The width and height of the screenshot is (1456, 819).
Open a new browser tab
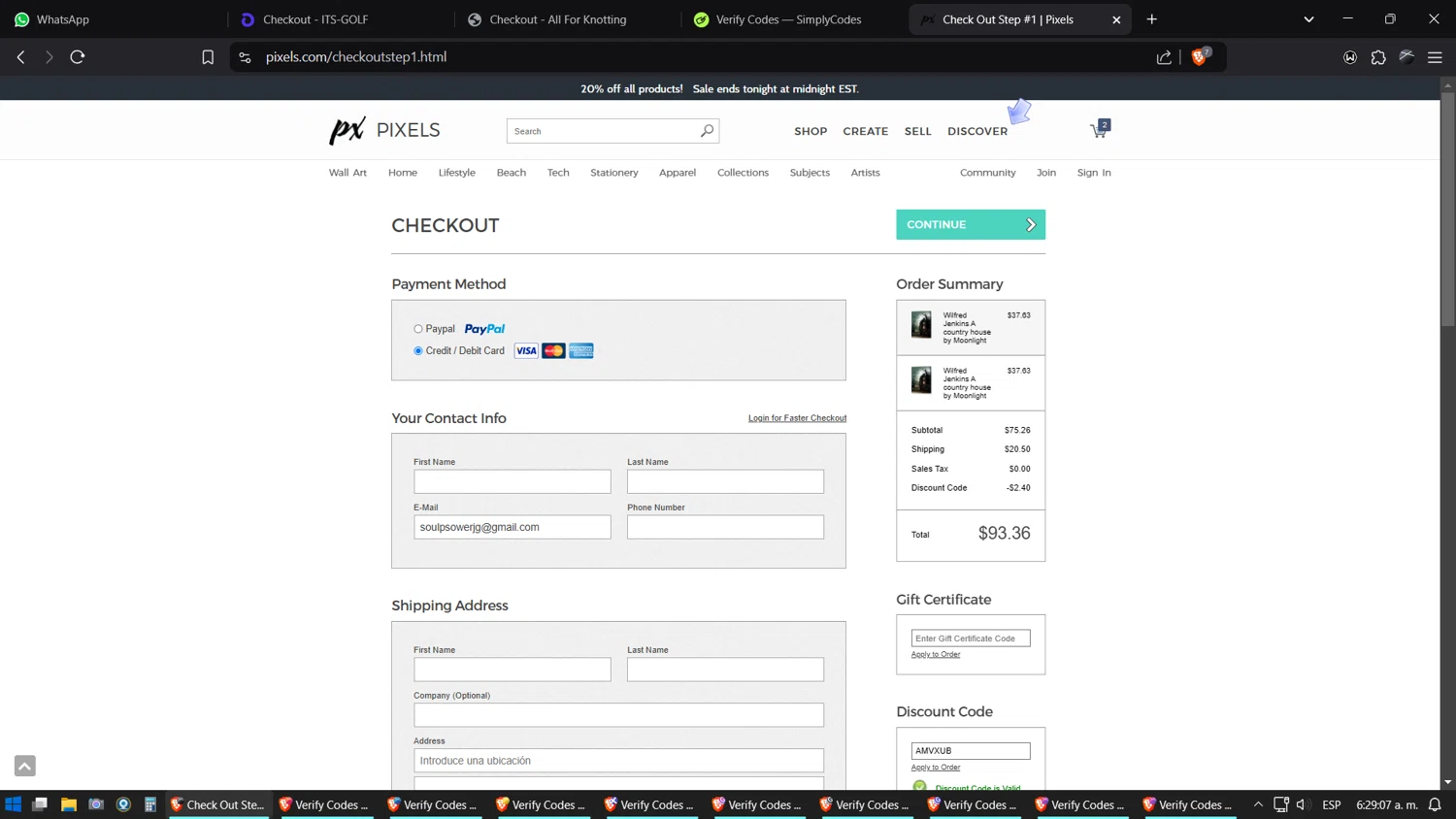(x=1152, y=19)
